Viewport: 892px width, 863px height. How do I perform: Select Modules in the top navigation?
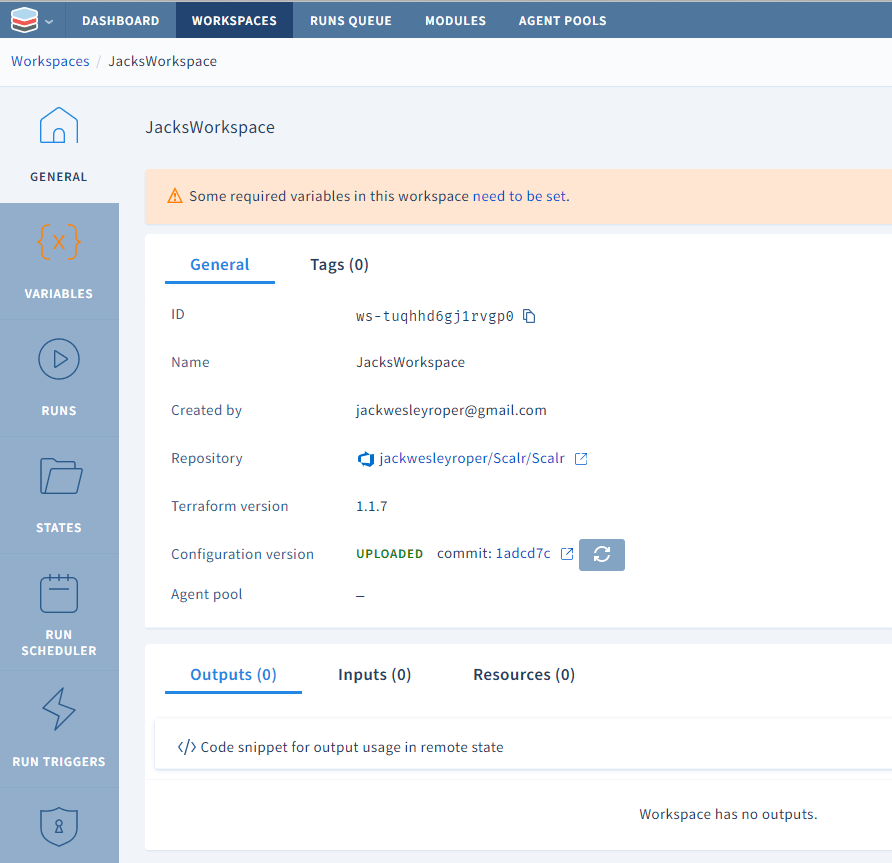pyautogui.click(x=455, y=19)
